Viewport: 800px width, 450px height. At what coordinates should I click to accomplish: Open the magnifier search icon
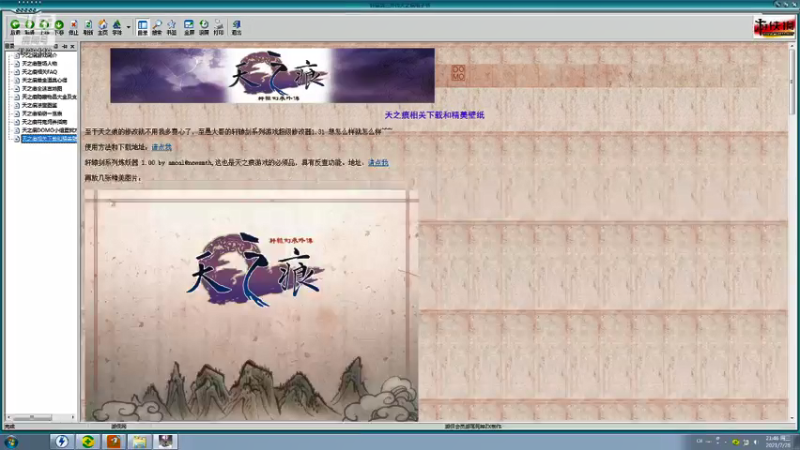tap(157, 27)
